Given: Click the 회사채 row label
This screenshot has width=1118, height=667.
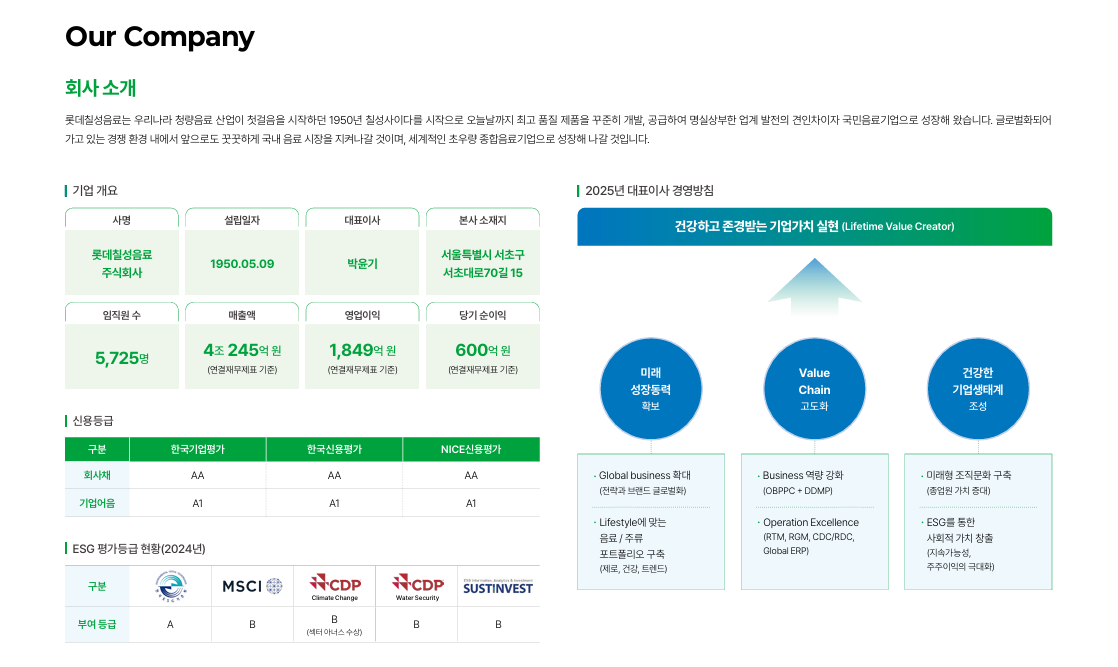Looking at the screenshot, I should click(97, 475).
